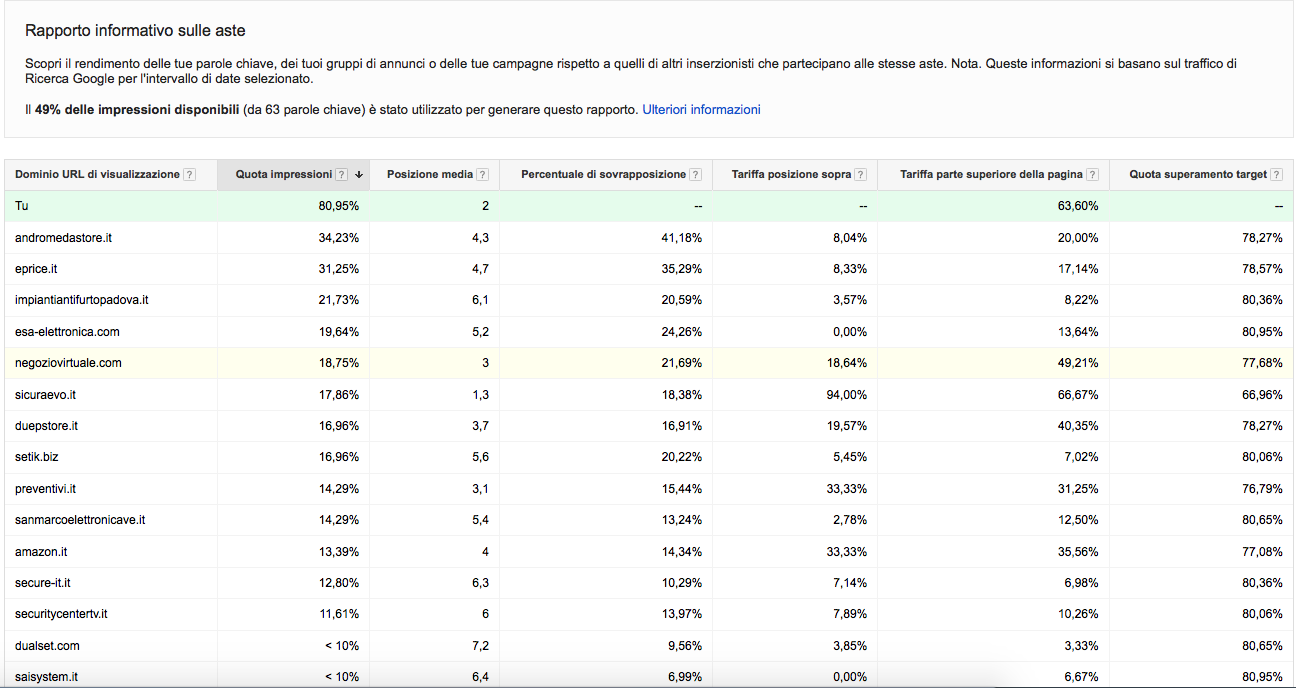Open help icon next to Dominio URL di visualizzazione

190,174
